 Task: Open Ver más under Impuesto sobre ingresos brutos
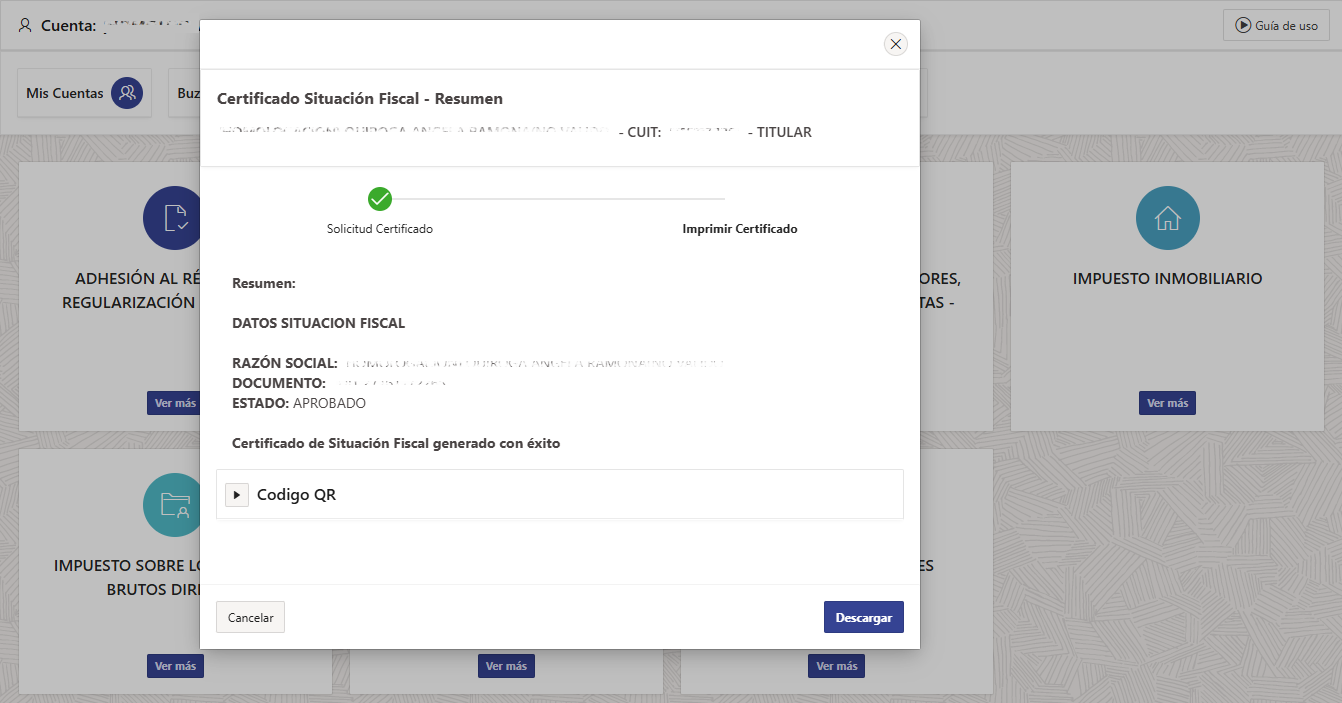[x=175, y=666]
